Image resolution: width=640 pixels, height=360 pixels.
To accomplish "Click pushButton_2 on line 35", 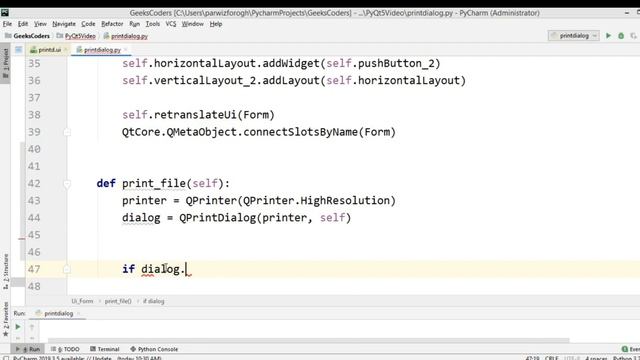I will pyautogui.click(x=396, y=64).
